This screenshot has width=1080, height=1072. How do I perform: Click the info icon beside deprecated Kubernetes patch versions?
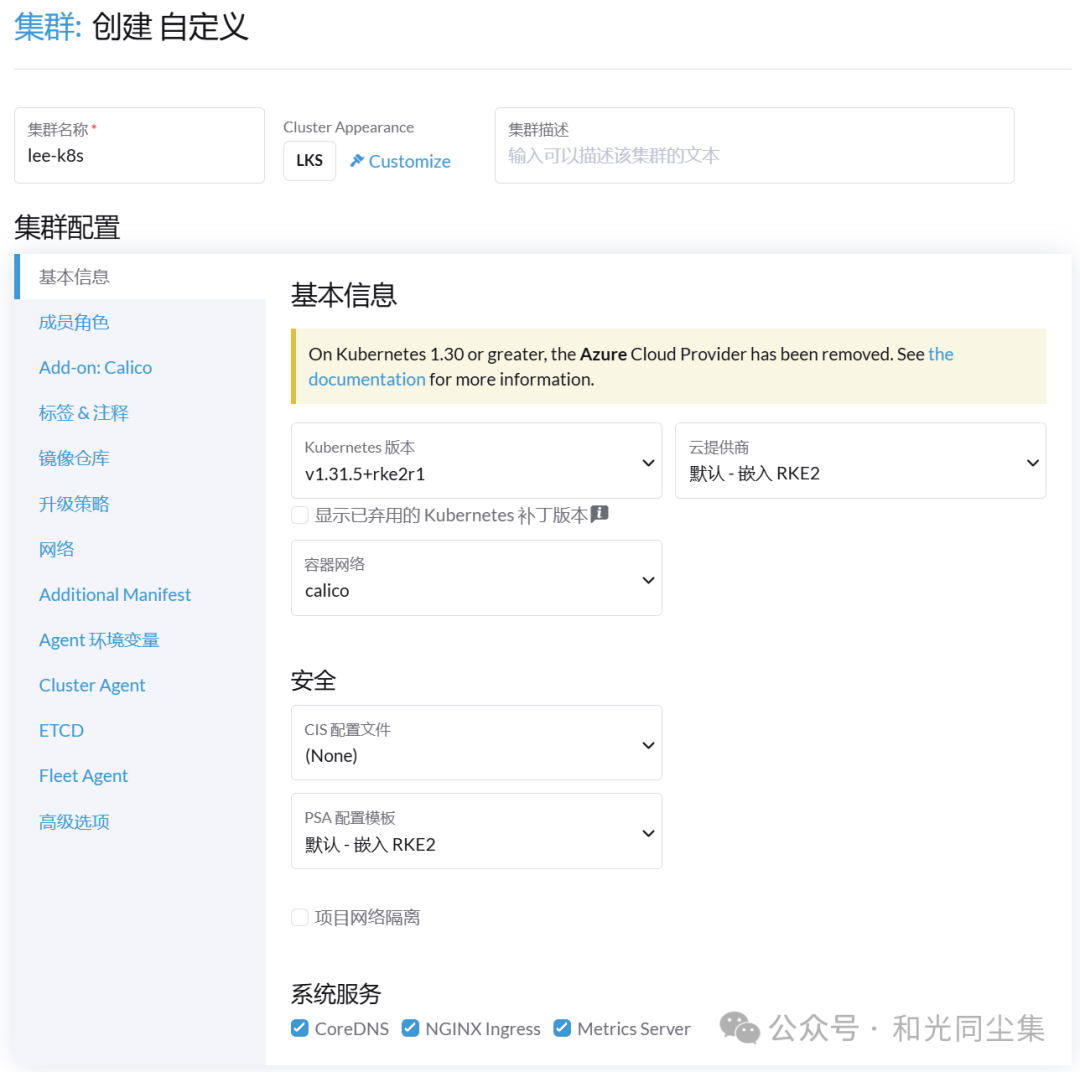[599, 513]
